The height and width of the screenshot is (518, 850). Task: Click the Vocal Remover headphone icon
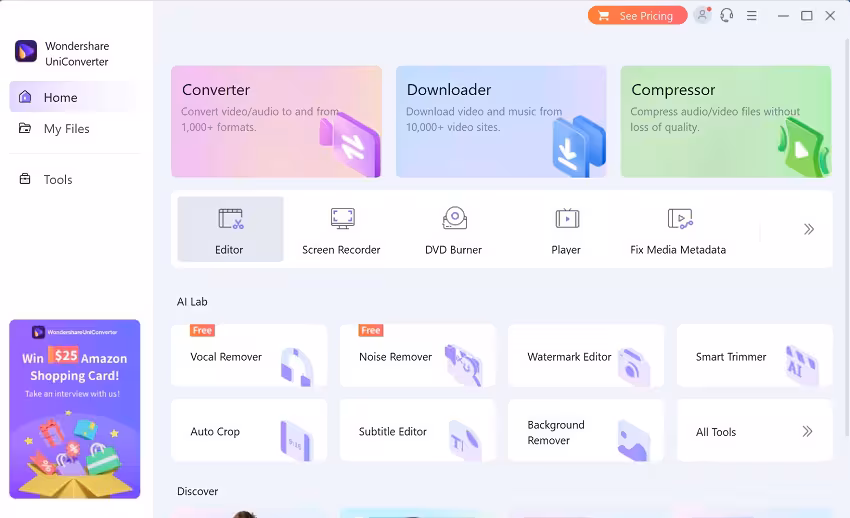297,367
